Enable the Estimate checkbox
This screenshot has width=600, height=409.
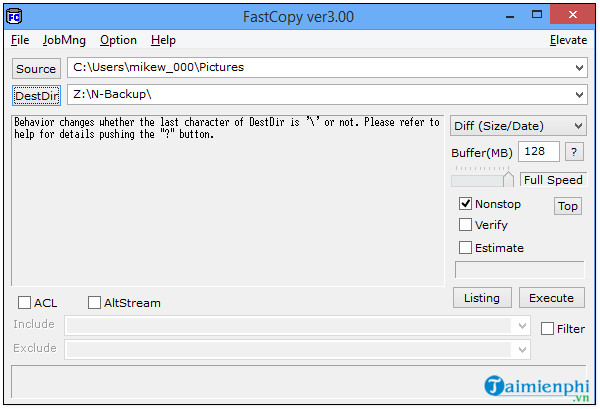465,248
